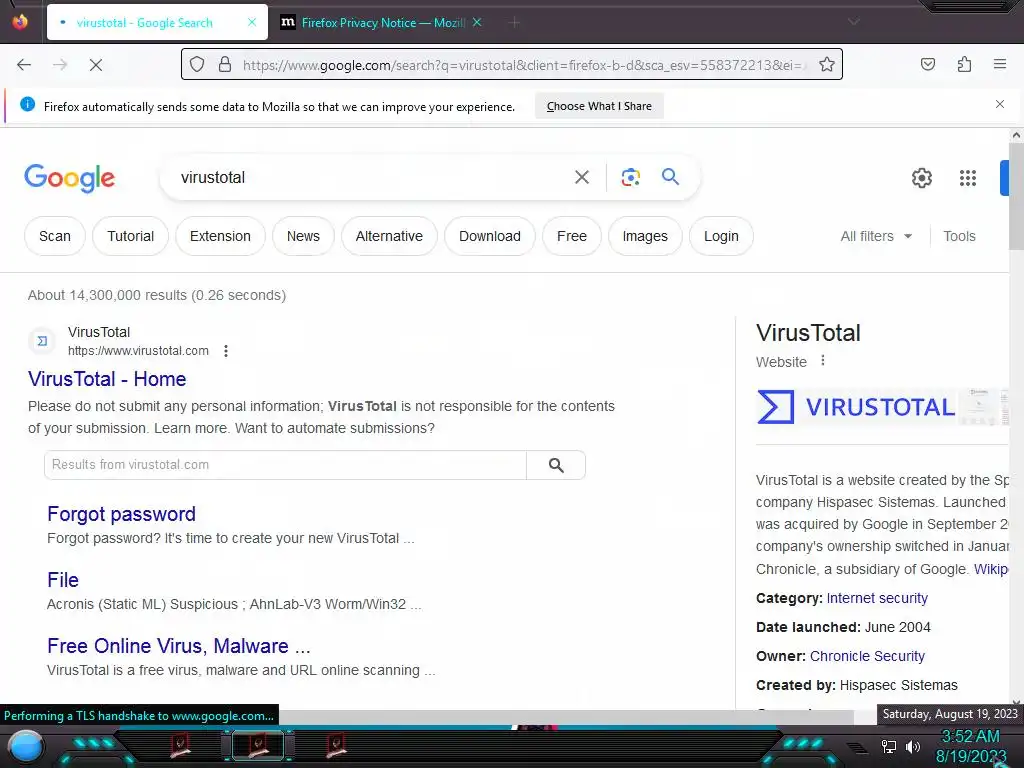The image size is (1024, 768).
Task: Click the Google search magnifier button
Action: [671, 177]
